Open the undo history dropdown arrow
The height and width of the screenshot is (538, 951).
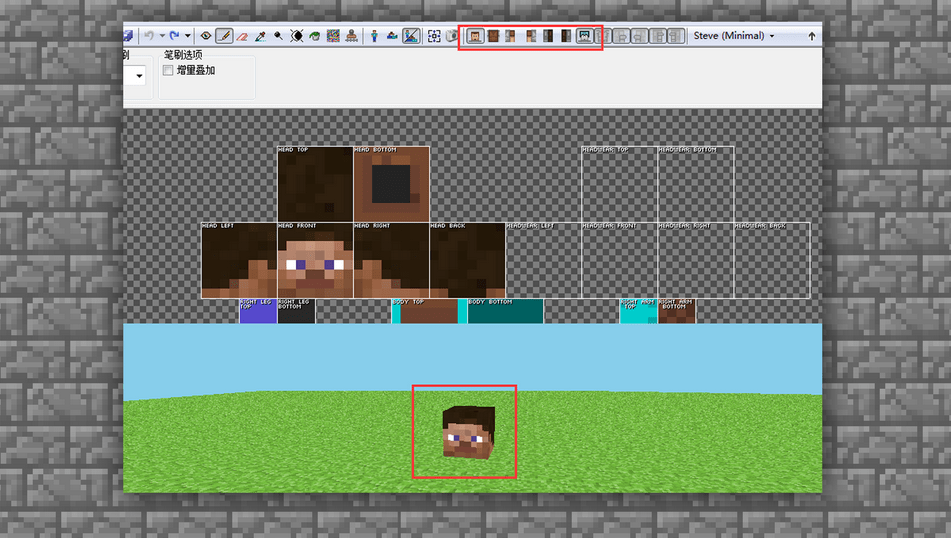162,36
